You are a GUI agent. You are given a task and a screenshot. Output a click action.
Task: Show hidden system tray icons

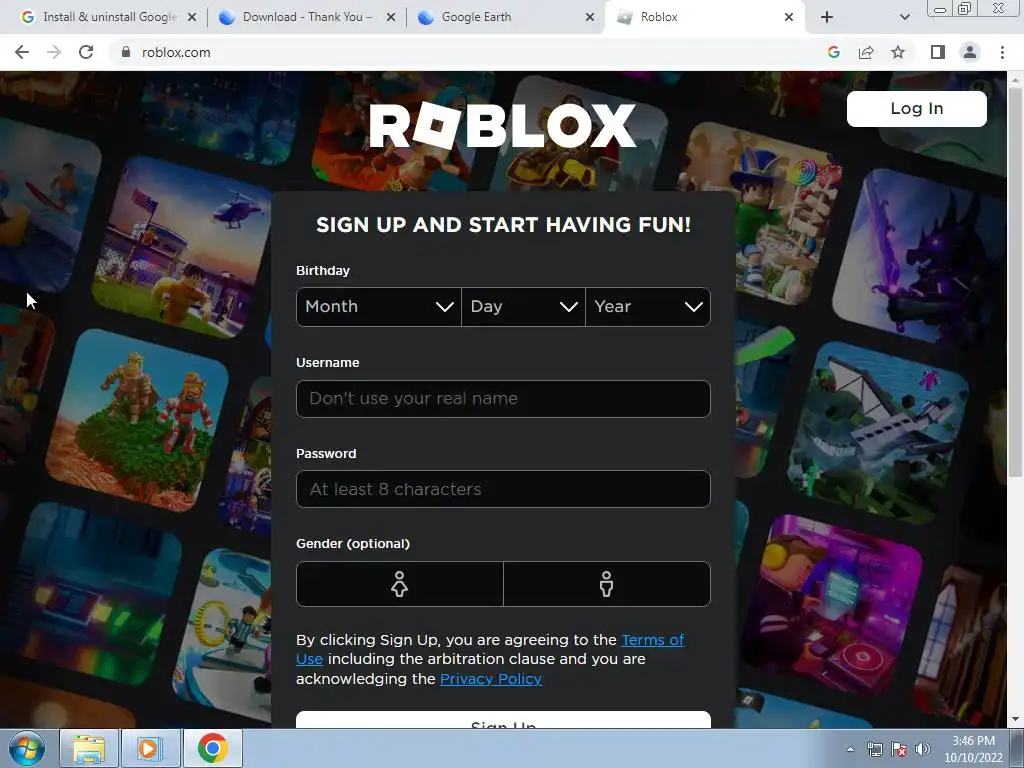tap(850, 750)
